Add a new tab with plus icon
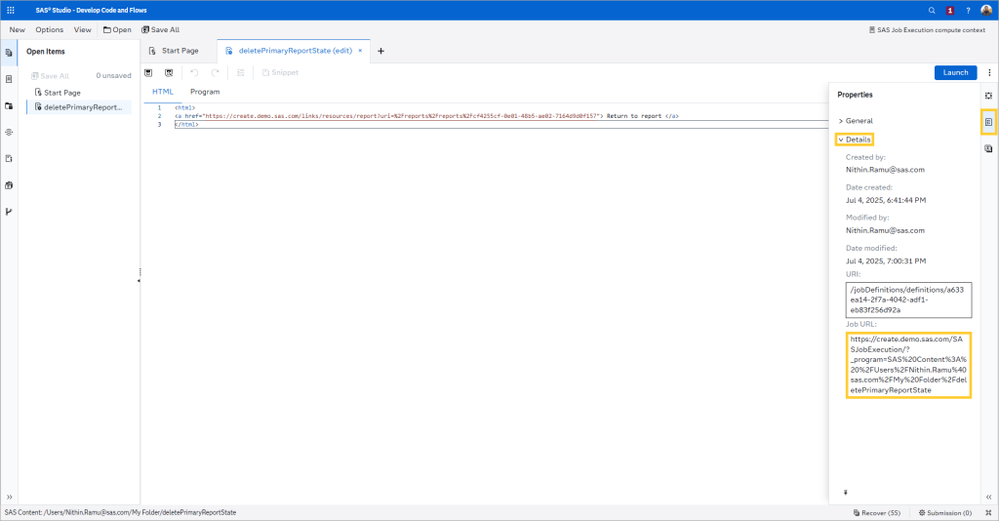The width and height of the screenshot is (999, 521). pyautogui.click(x=381, y=51)
